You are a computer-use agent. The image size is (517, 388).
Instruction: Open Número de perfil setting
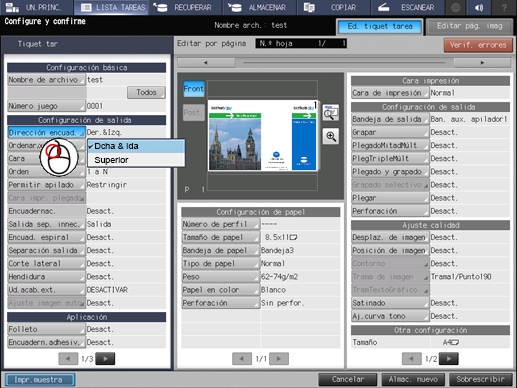coord(221,224)
